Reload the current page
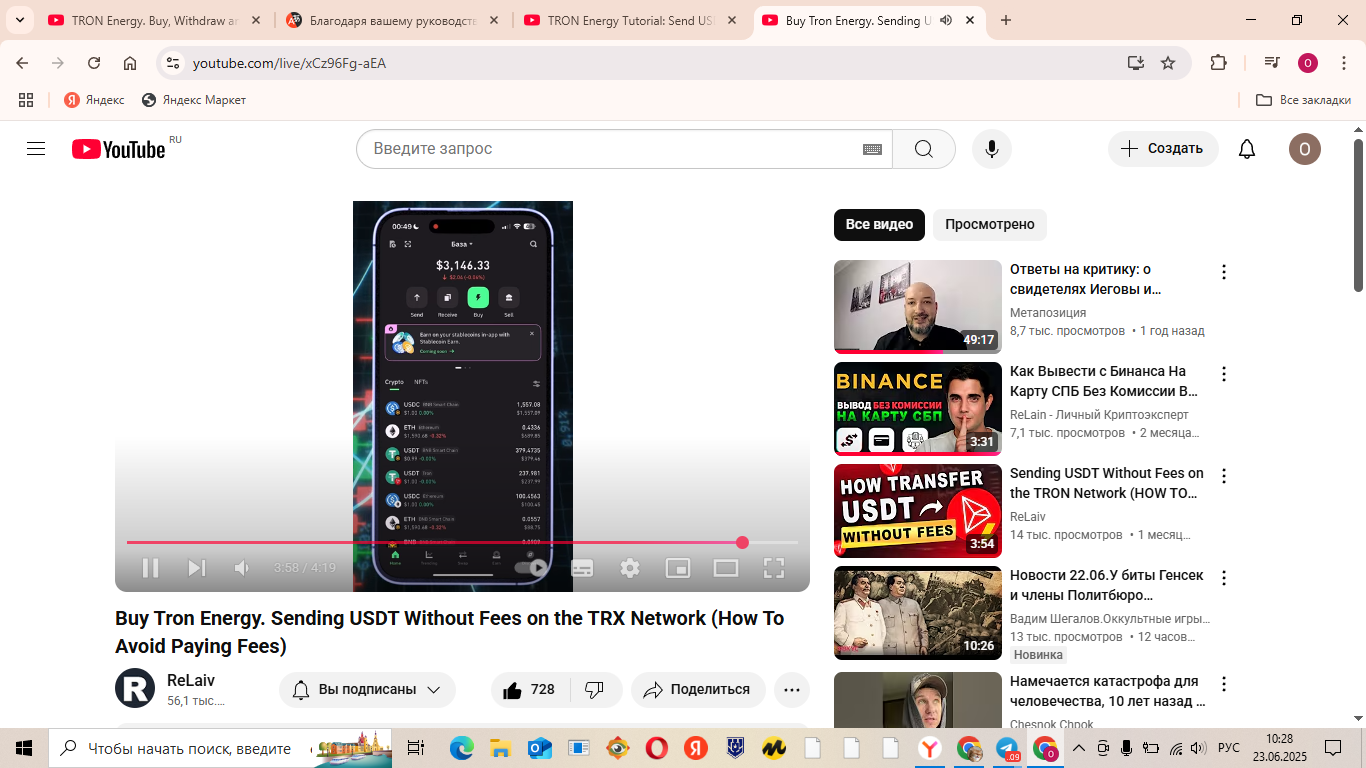Viewport: 1366px width, 768px height. (94, 63)
